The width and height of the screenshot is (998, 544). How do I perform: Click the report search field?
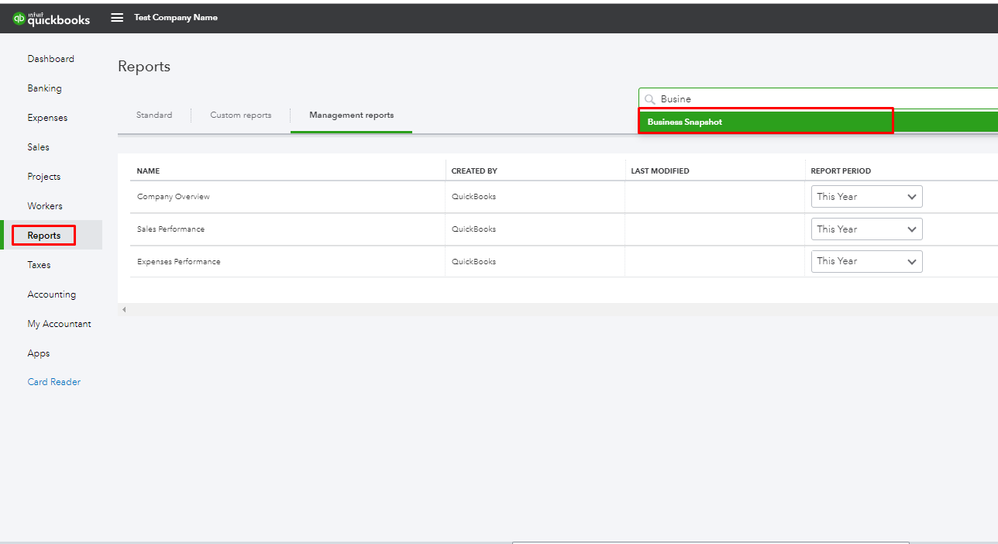click(x=818, y=99)
